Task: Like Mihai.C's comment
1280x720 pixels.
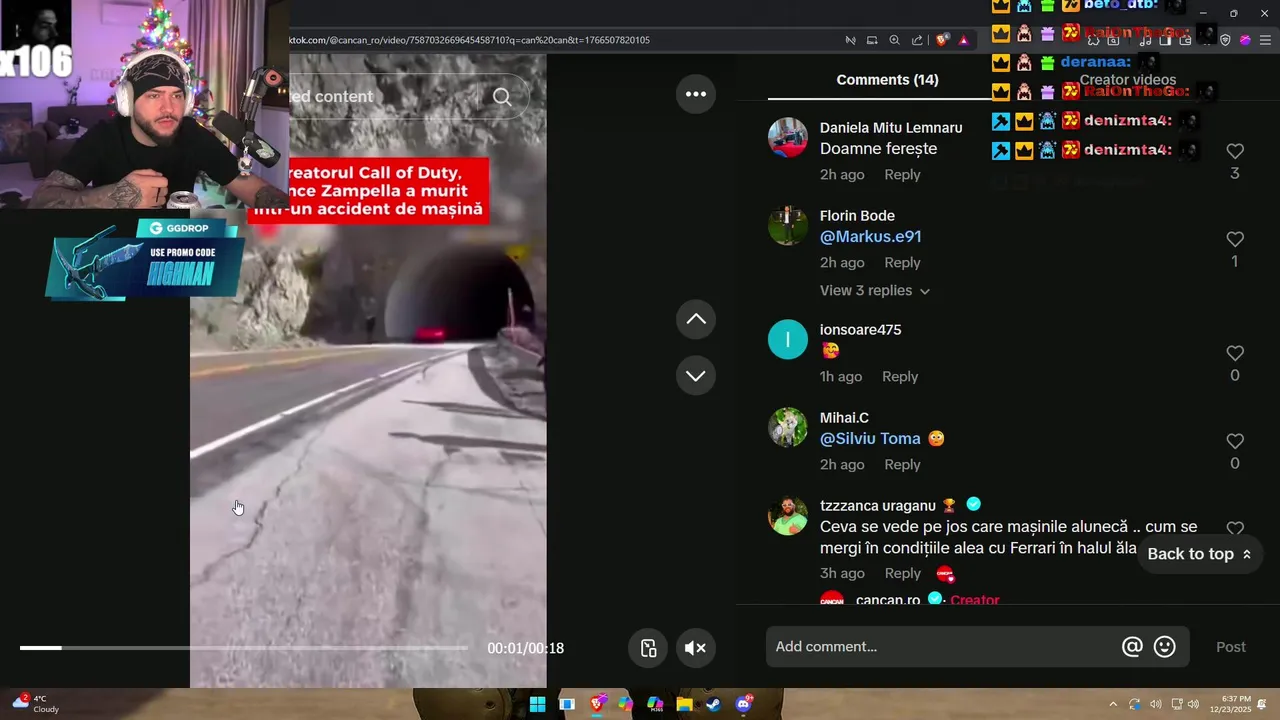Action: (1235, 441)
